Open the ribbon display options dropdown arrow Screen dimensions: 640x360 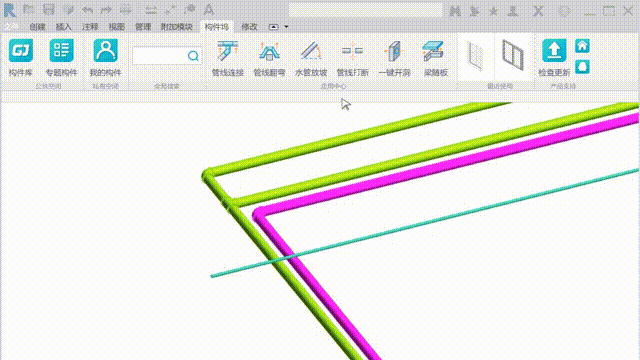(x=286, y=27)
